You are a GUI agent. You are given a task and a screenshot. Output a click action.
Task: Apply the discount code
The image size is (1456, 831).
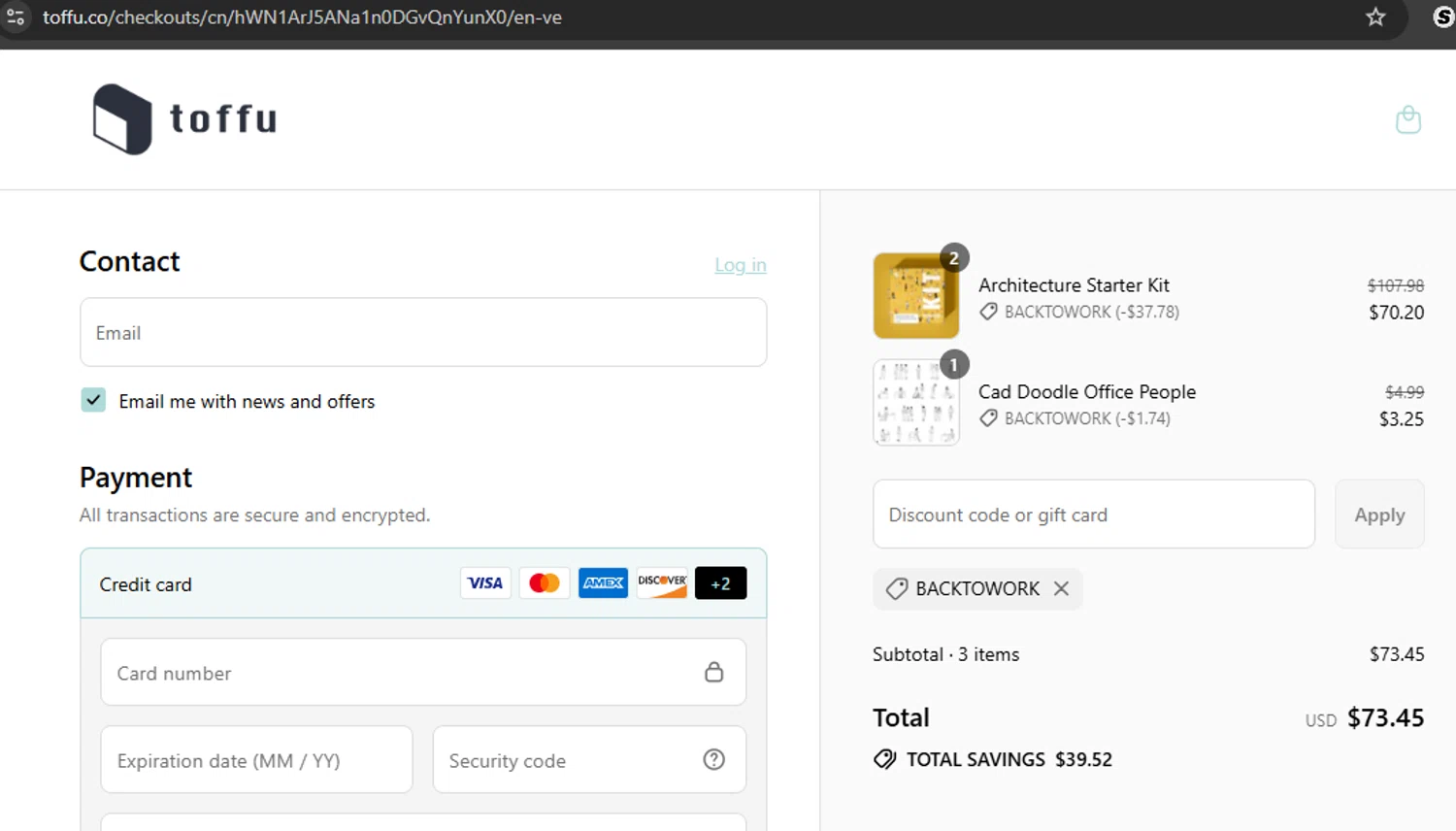click(x=1379, y=515)
